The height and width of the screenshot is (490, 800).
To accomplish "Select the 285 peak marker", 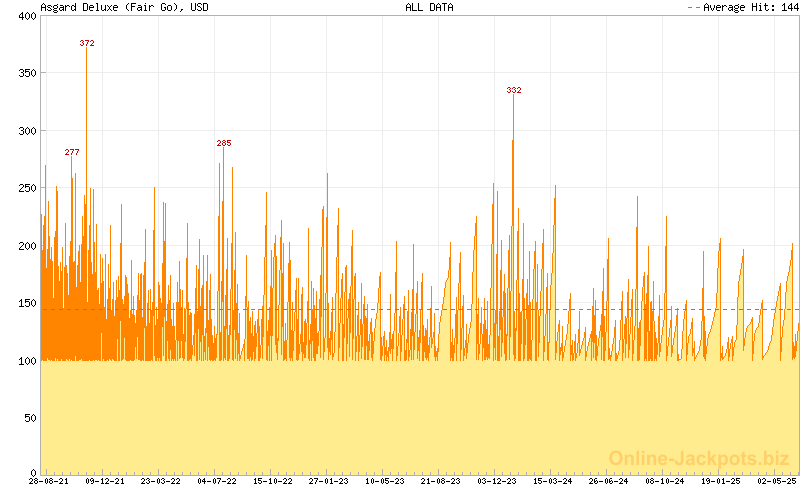I will pos(224,143).
